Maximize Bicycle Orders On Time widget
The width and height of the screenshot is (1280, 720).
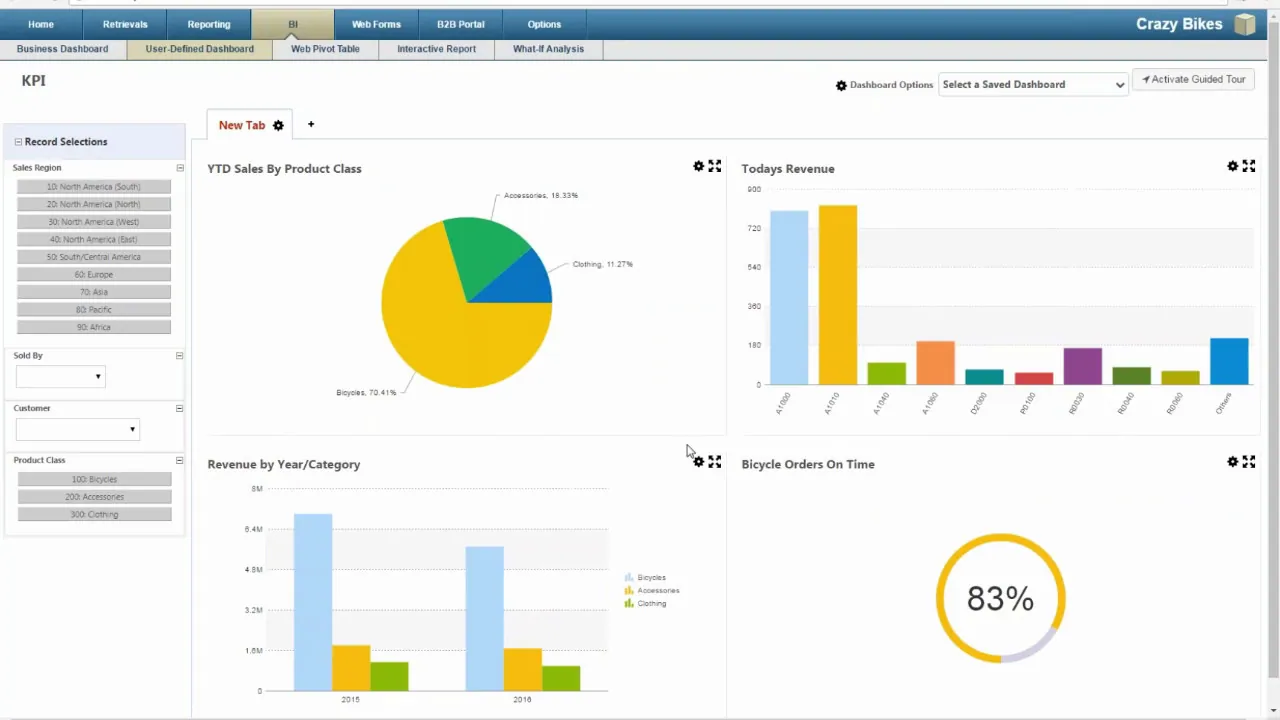(1248, 462)
